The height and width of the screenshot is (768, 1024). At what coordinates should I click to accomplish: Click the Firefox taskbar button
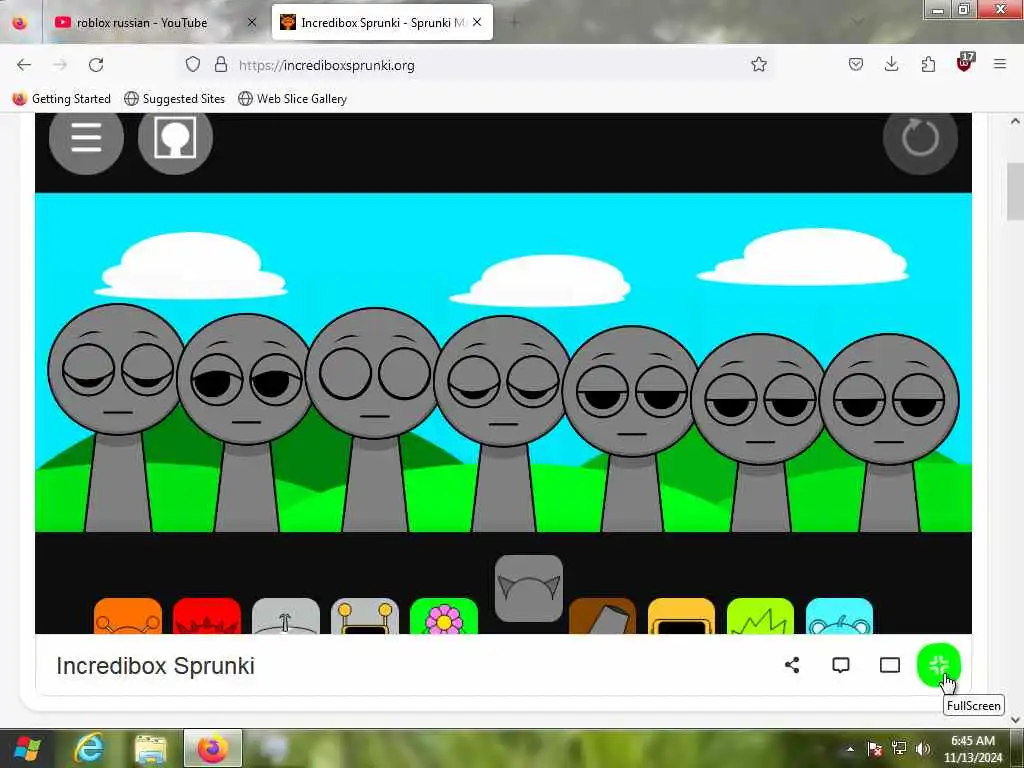213,748
